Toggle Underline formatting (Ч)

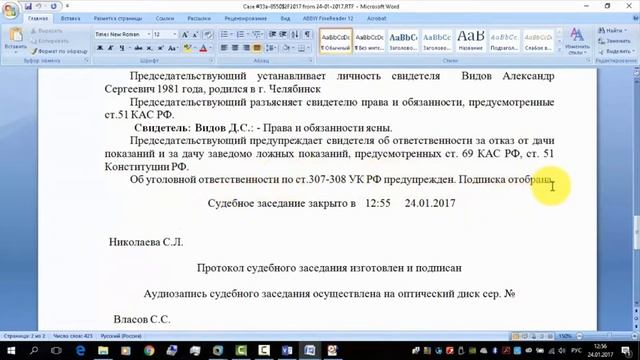(122, 48)
